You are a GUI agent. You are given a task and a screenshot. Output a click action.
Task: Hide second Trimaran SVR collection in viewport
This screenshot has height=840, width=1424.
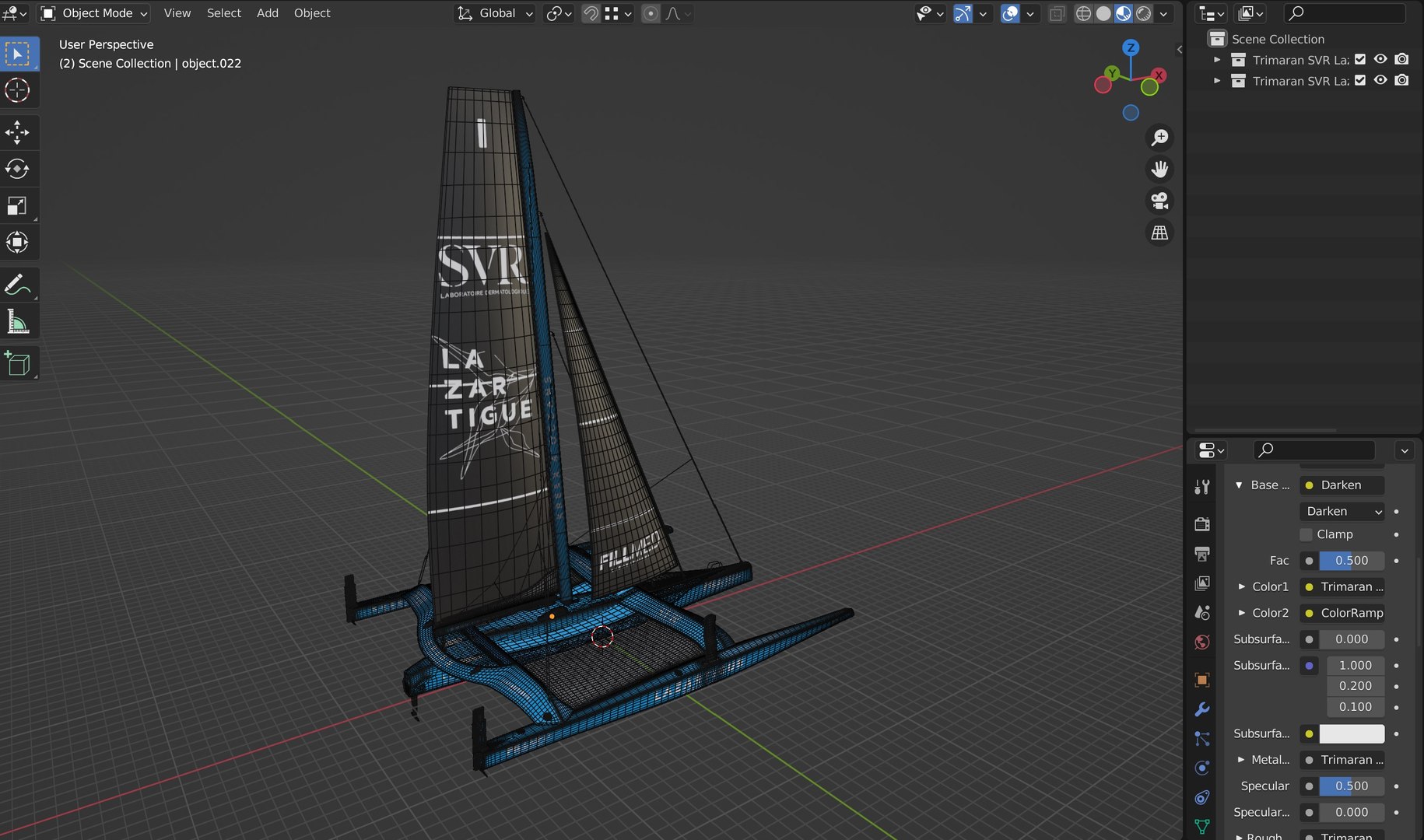tap(1380, 80)
